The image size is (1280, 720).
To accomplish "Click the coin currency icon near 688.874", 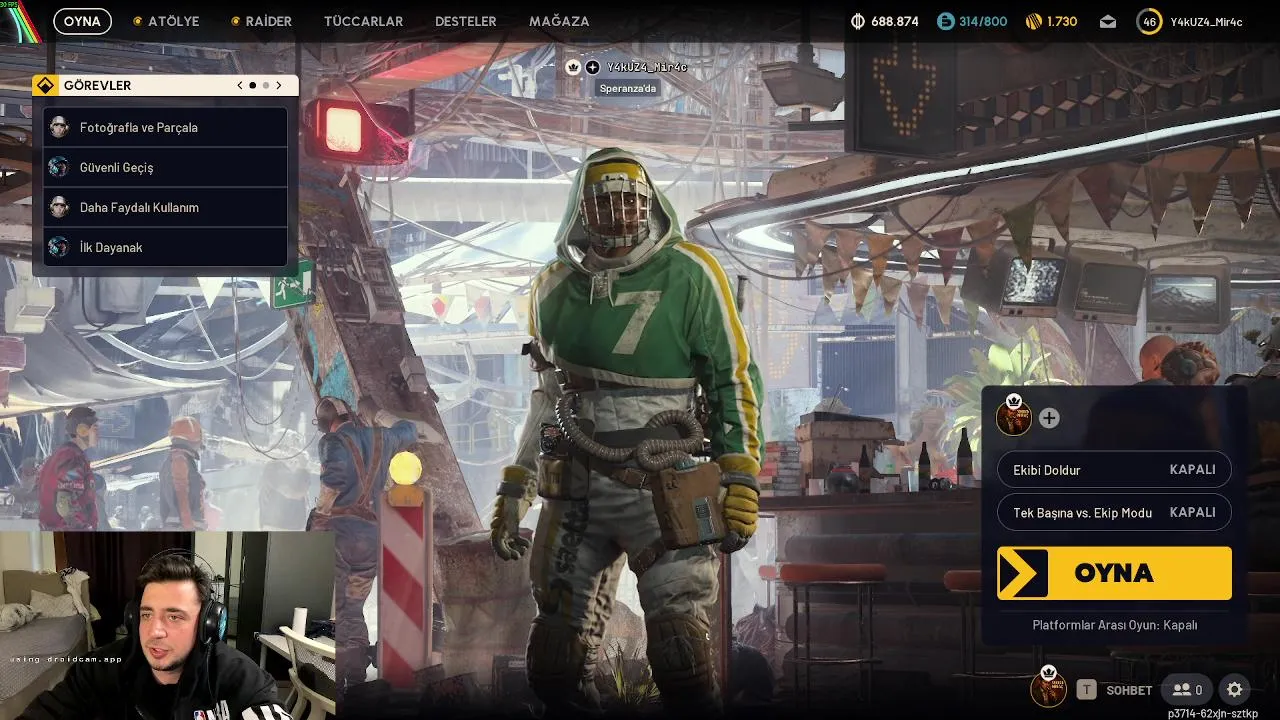I will point(858,21).
